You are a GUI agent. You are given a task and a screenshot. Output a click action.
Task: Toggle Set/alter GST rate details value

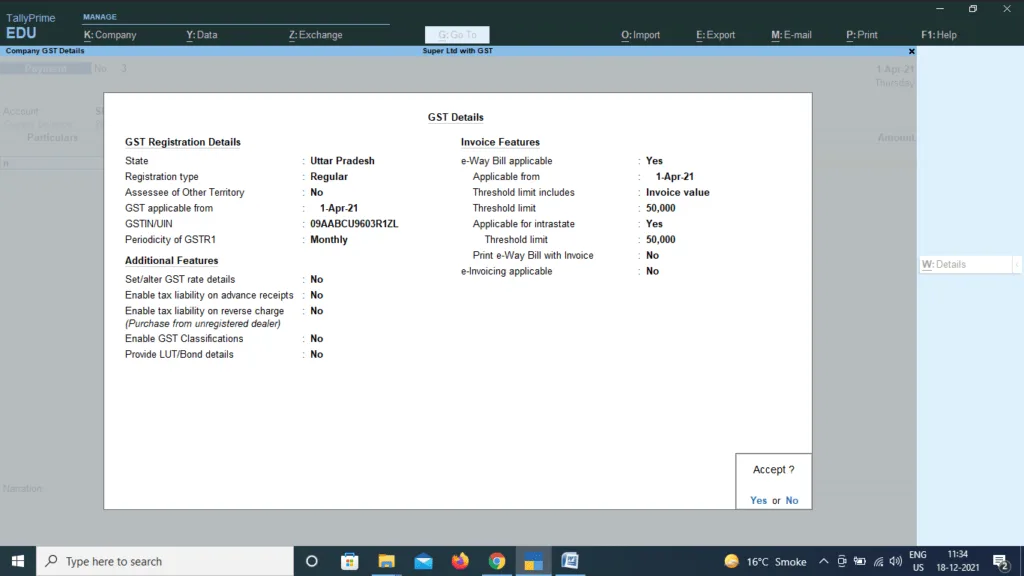(317, 280)
